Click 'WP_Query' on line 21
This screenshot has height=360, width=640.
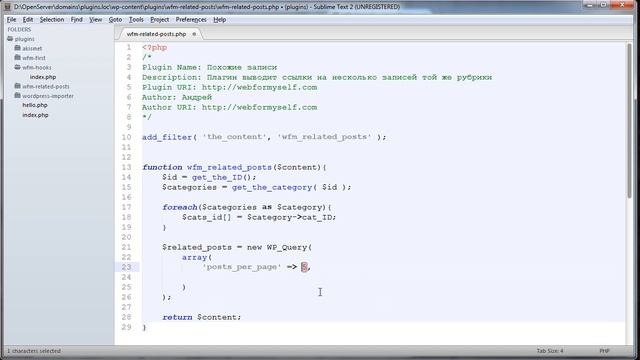pyautogui.click(x=287, y=247)
